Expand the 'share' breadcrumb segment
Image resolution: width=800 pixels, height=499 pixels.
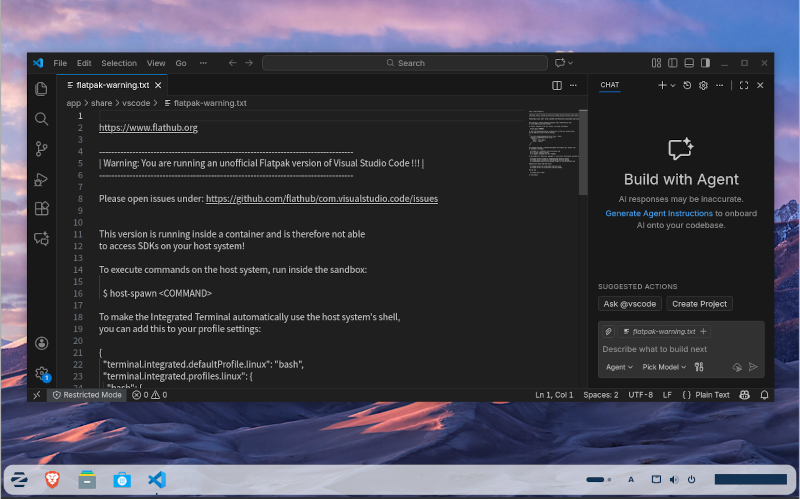(x=102, y=103)
